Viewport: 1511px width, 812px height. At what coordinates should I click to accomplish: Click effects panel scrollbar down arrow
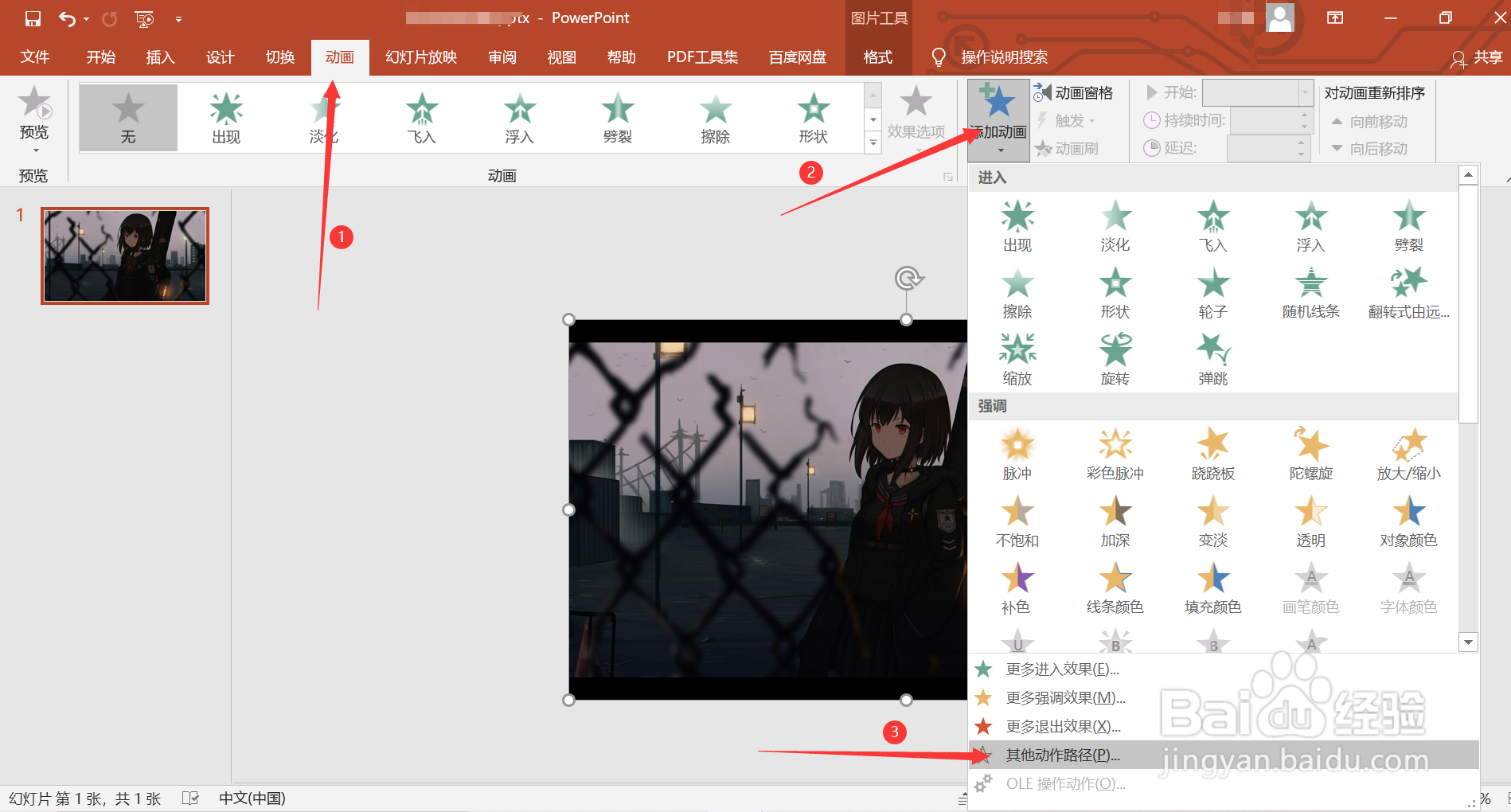pos(1469,642)
